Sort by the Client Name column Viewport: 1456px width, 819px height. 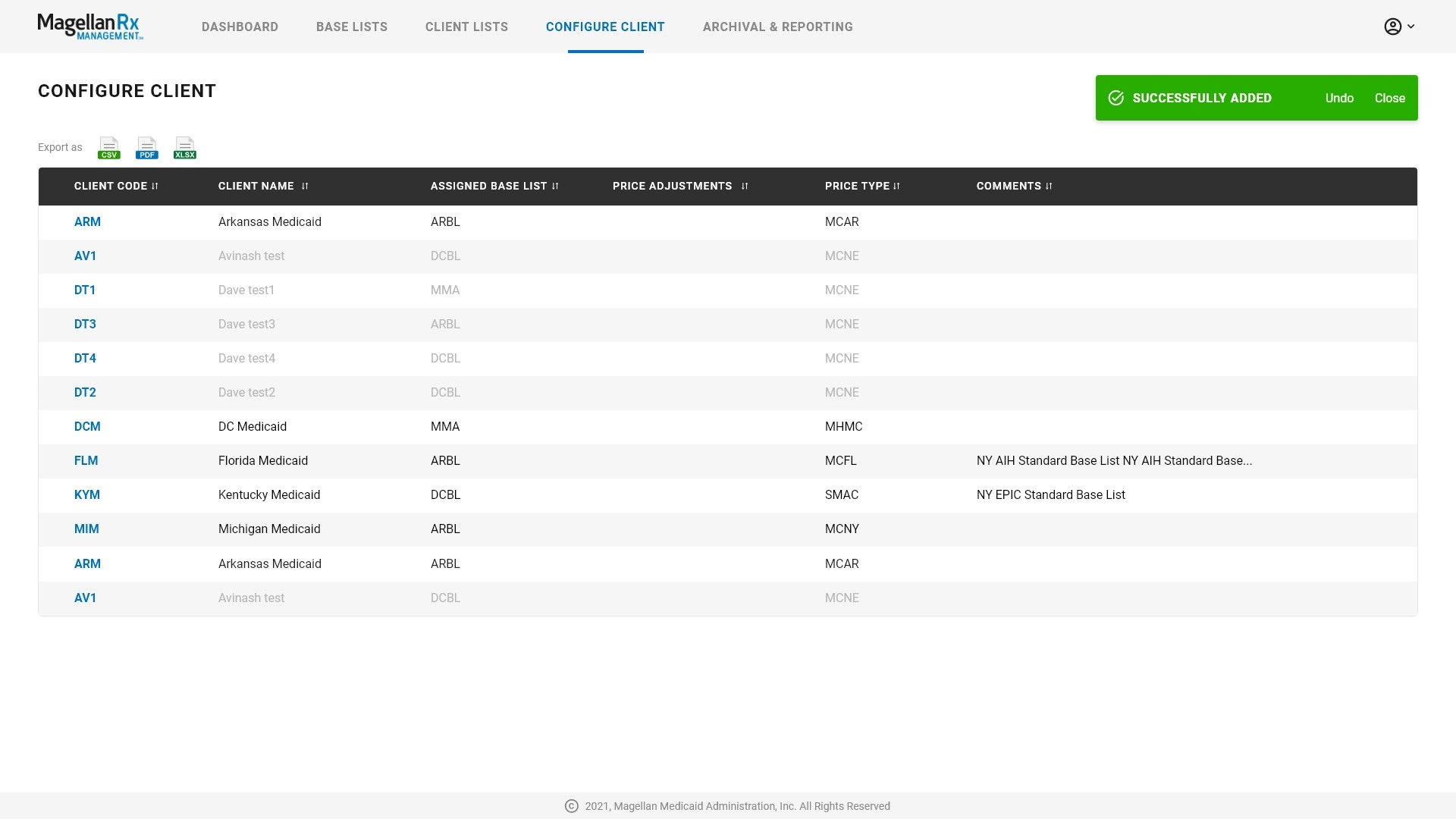305,187
